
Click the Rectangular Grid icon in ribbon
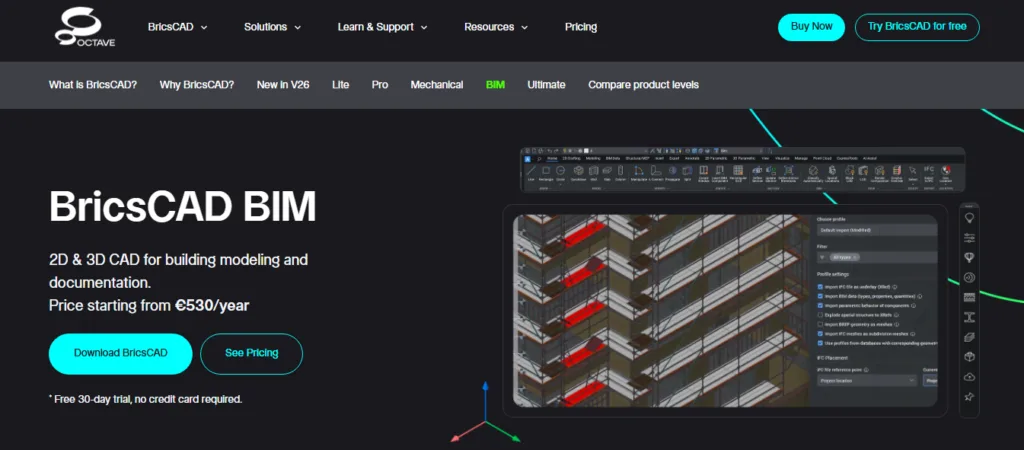(738, 172)
